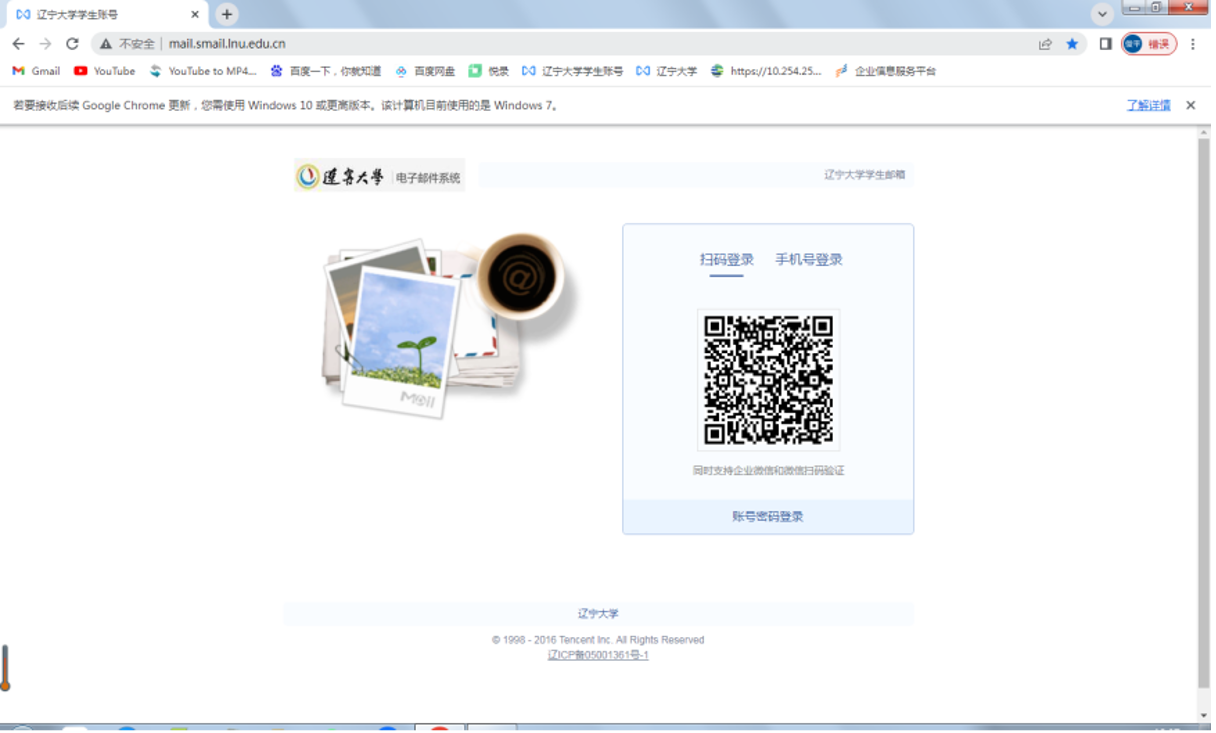Click the blue bookmark star icon
The image size is (1216, 733).
[x=1072, y=44]
